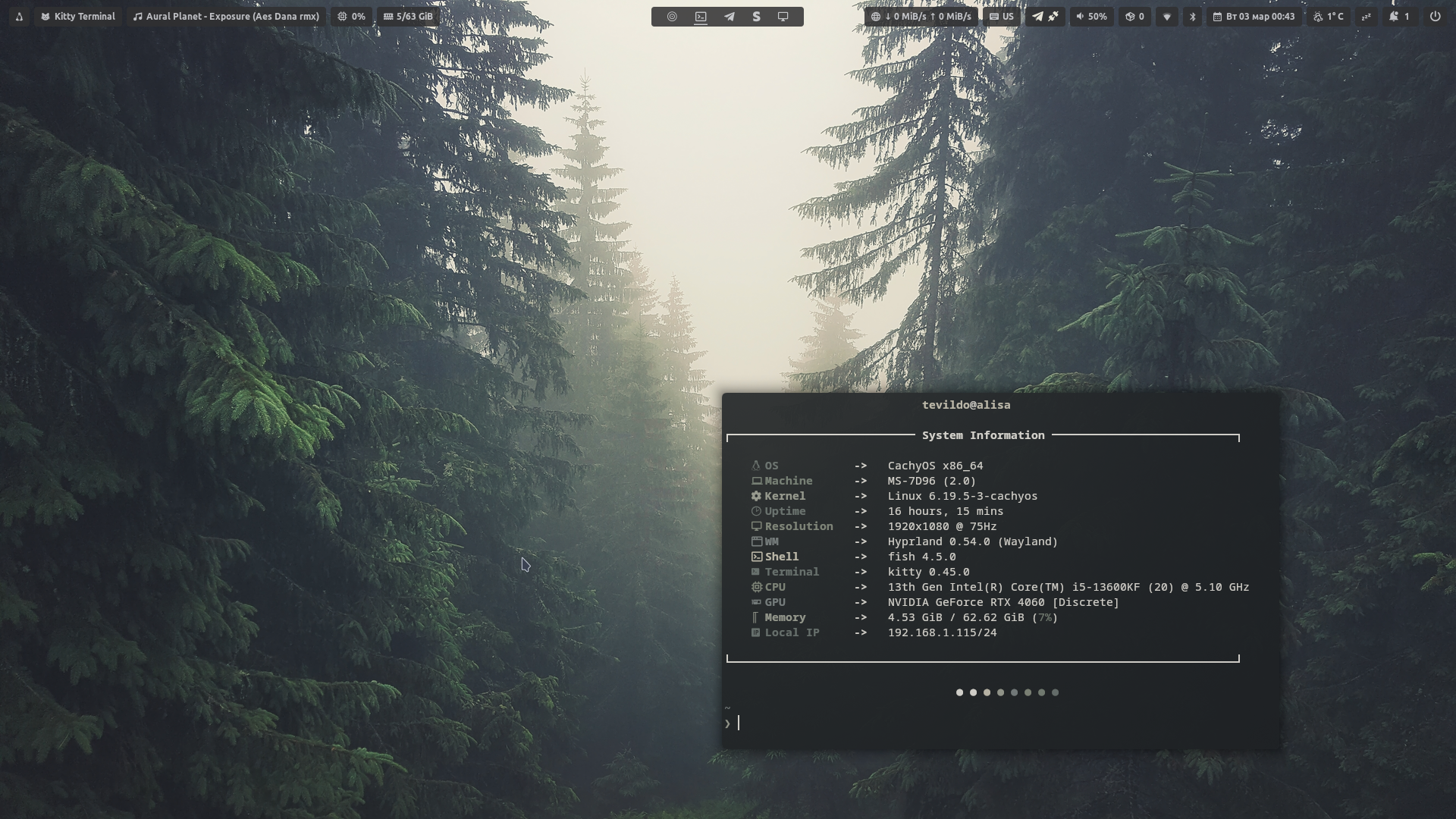Open calendar from the date and time
This screenshot has width=1456, height=819.
1254,17
